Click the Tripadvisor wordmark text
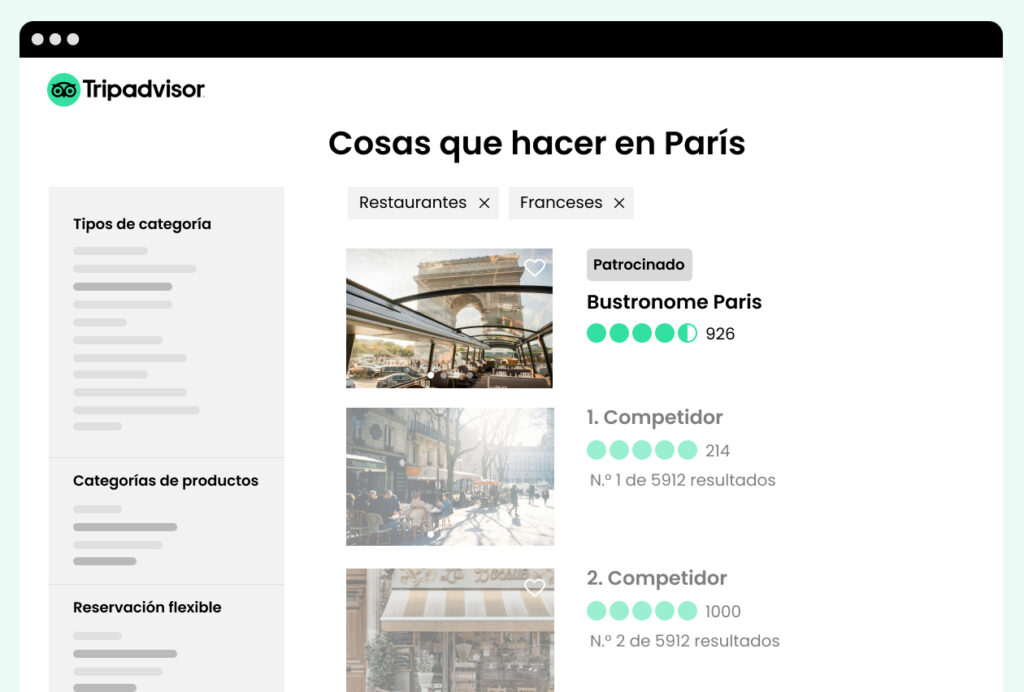Screen dimensions: 1024x692 pyautogui.click(x=144, y=89)
